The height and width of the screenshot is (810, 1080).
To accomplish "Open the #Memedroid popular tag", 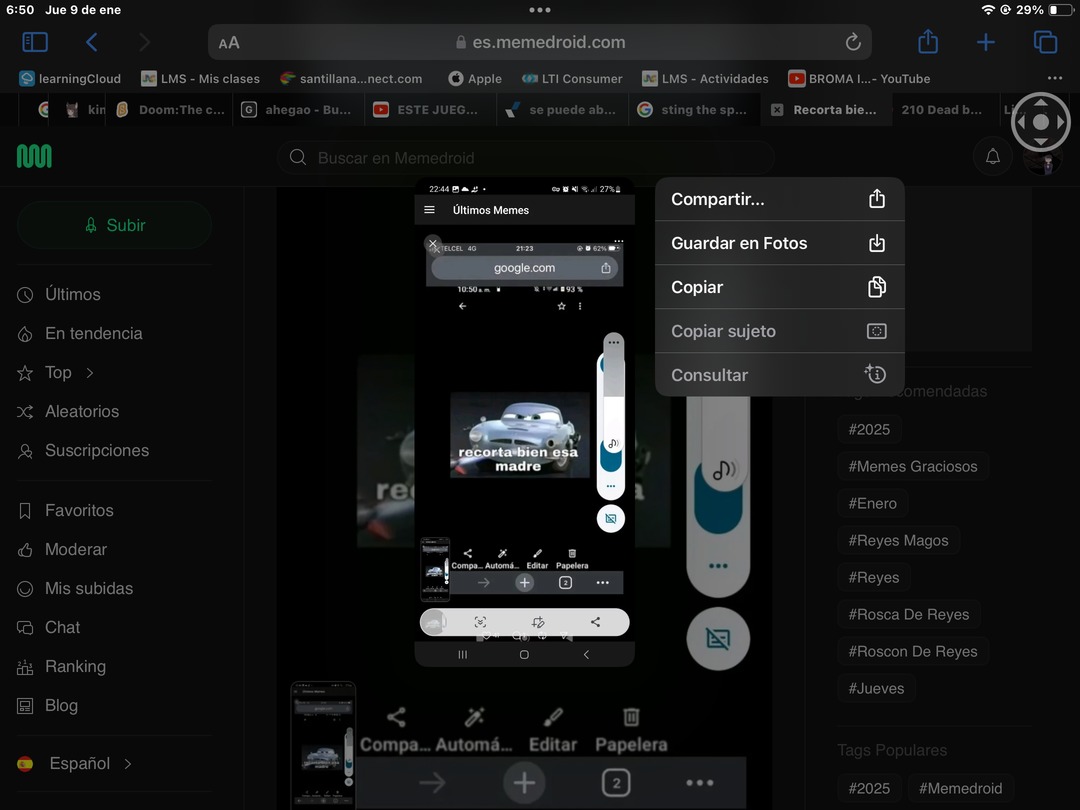I will click(961, 789).
